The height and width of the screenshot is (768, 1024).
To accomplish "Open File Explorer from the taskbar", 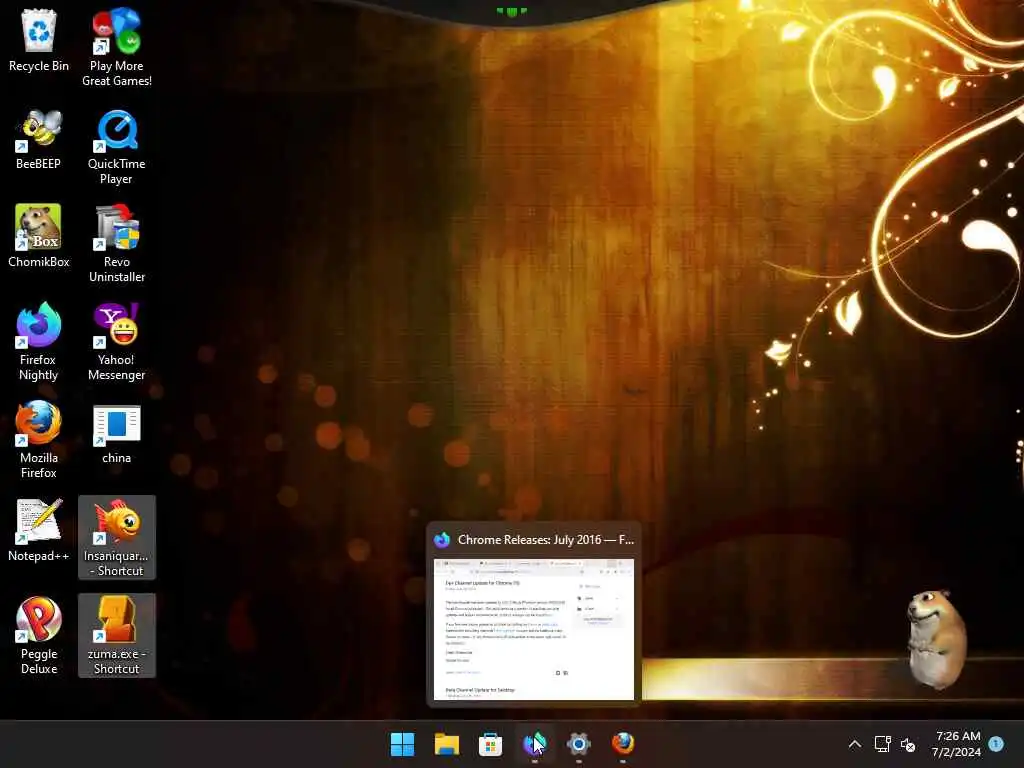I will coord(447,744).
